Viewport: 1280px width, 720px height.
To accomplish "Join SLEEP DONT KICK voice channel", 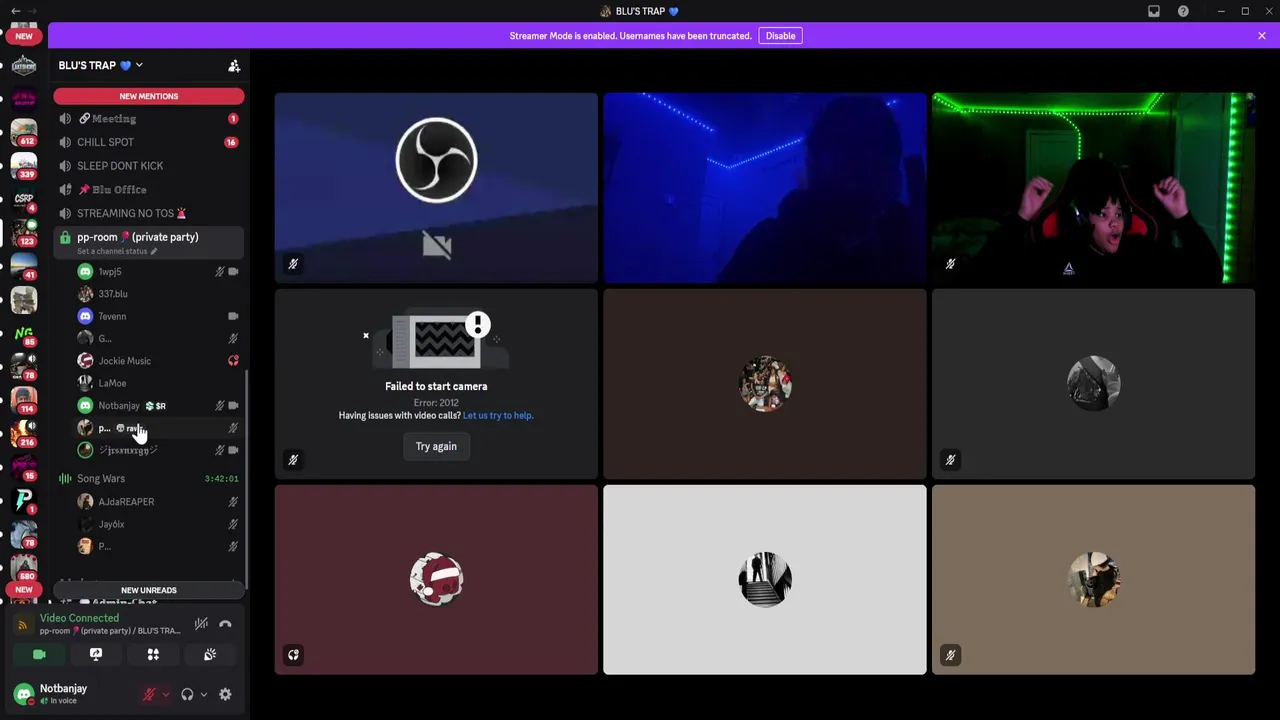I will [148, 166].
